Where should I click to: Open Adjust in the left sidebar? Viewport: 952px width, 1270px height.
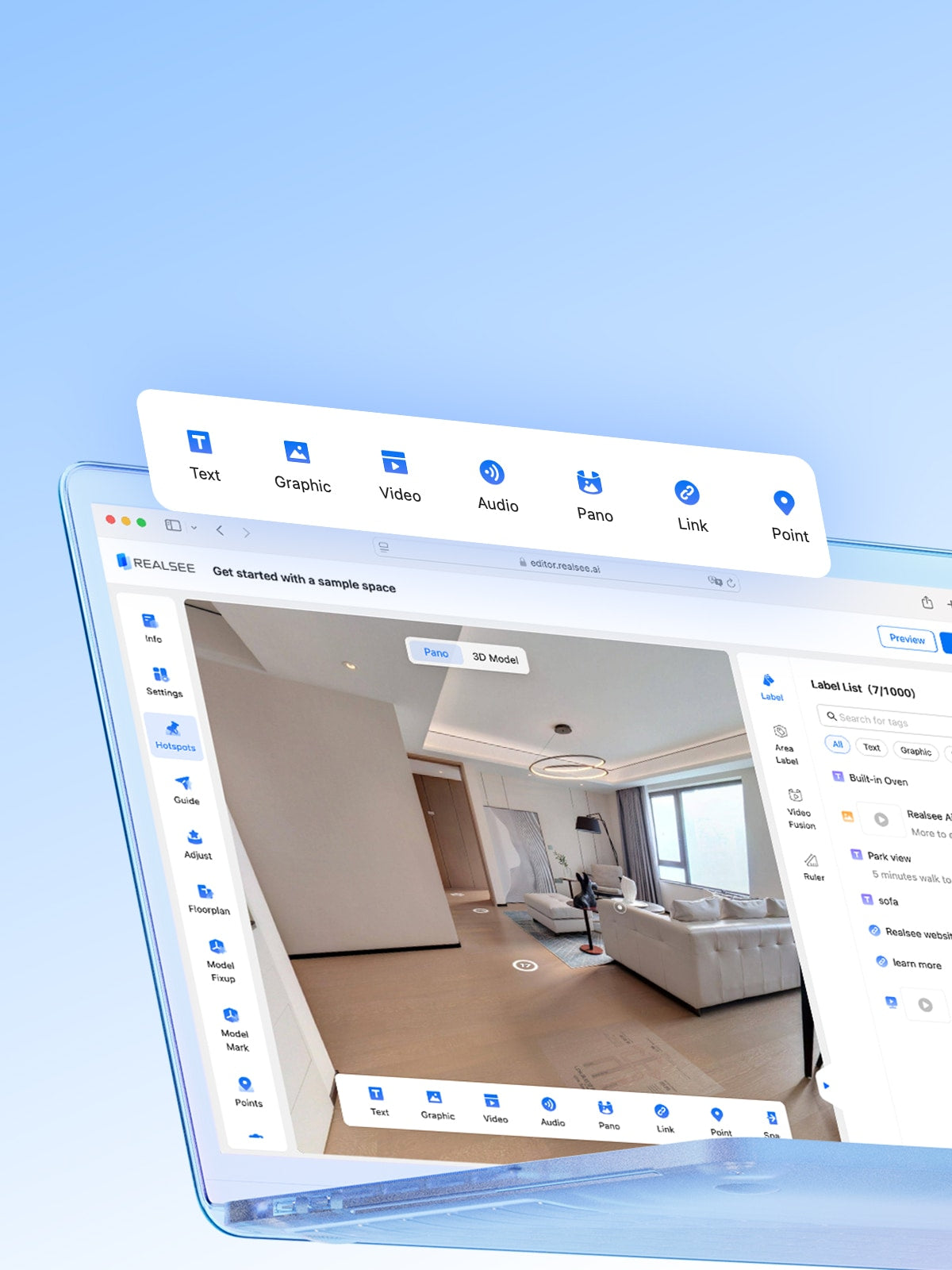197,845
